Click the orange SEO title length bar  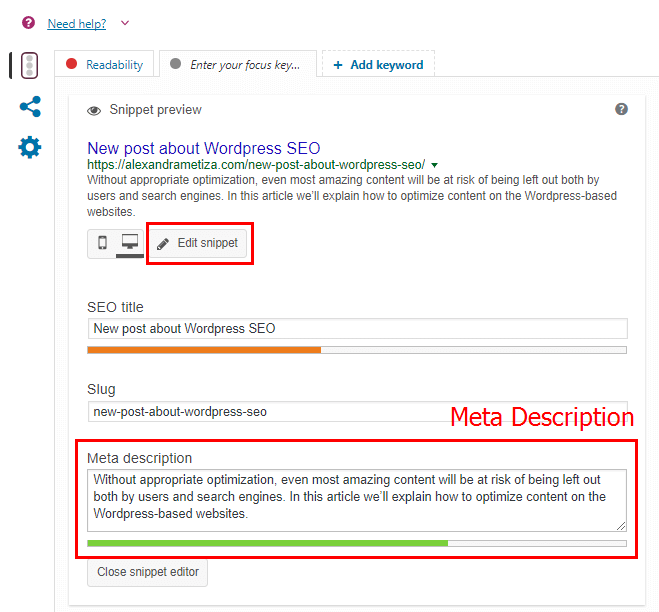(x=204, y=350)
